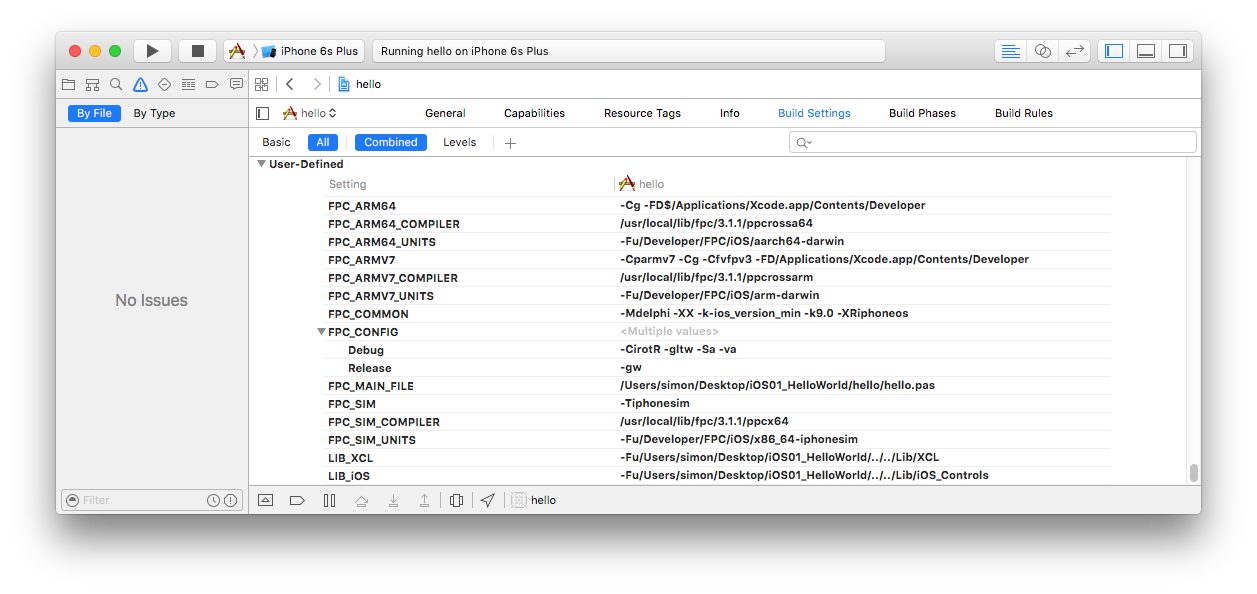Show the Standard editor
This screenshot has width=1257, height=594.
coord(1011,51)
